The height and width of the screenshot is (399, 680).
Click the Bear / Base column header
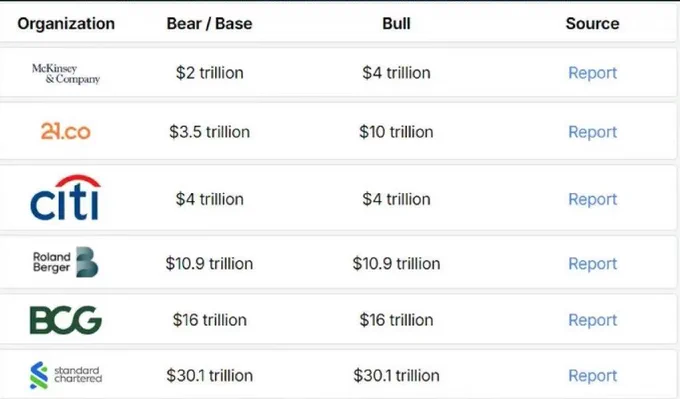209,23
